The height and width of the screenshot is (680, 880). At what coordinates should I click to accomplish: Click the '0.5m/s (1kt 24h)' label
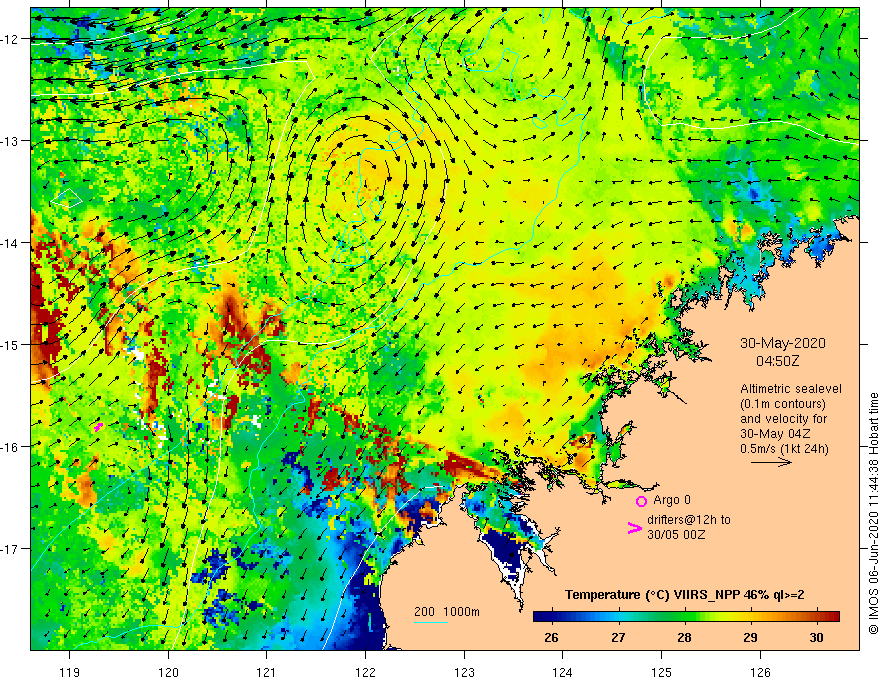(x=787, y=449)
